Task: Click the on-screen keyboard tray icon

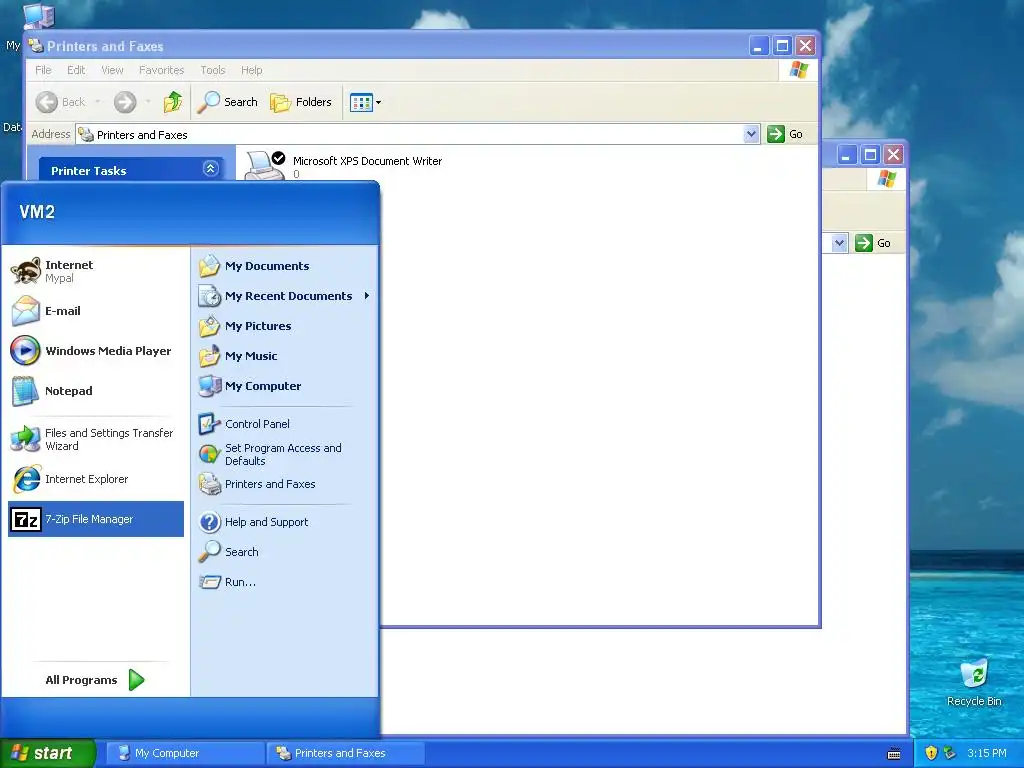Action: tap(894, 754)
